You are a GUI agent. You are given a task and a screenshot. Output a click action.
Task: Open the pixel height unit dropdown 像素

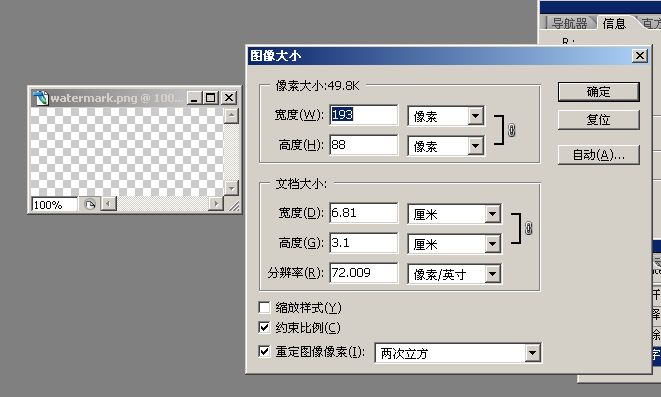point(446,146)
